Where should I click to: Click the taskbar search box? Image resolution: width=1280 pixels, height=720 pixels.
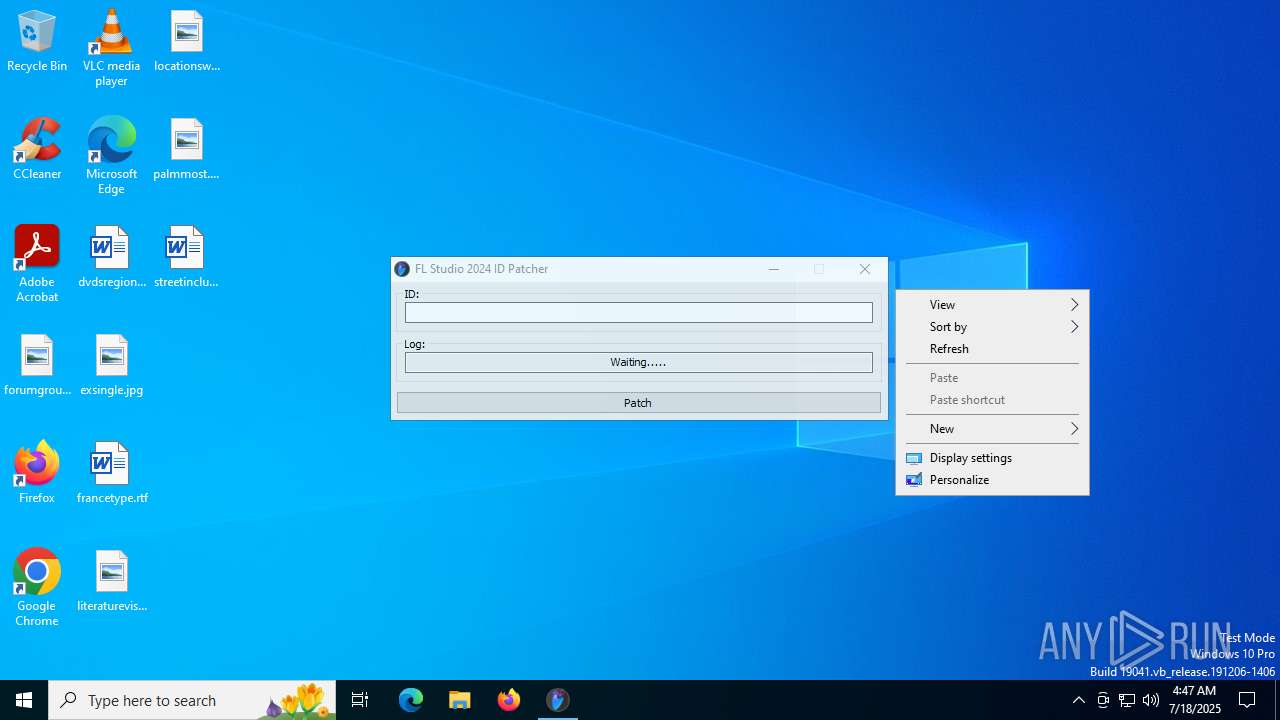coord(192,700)
